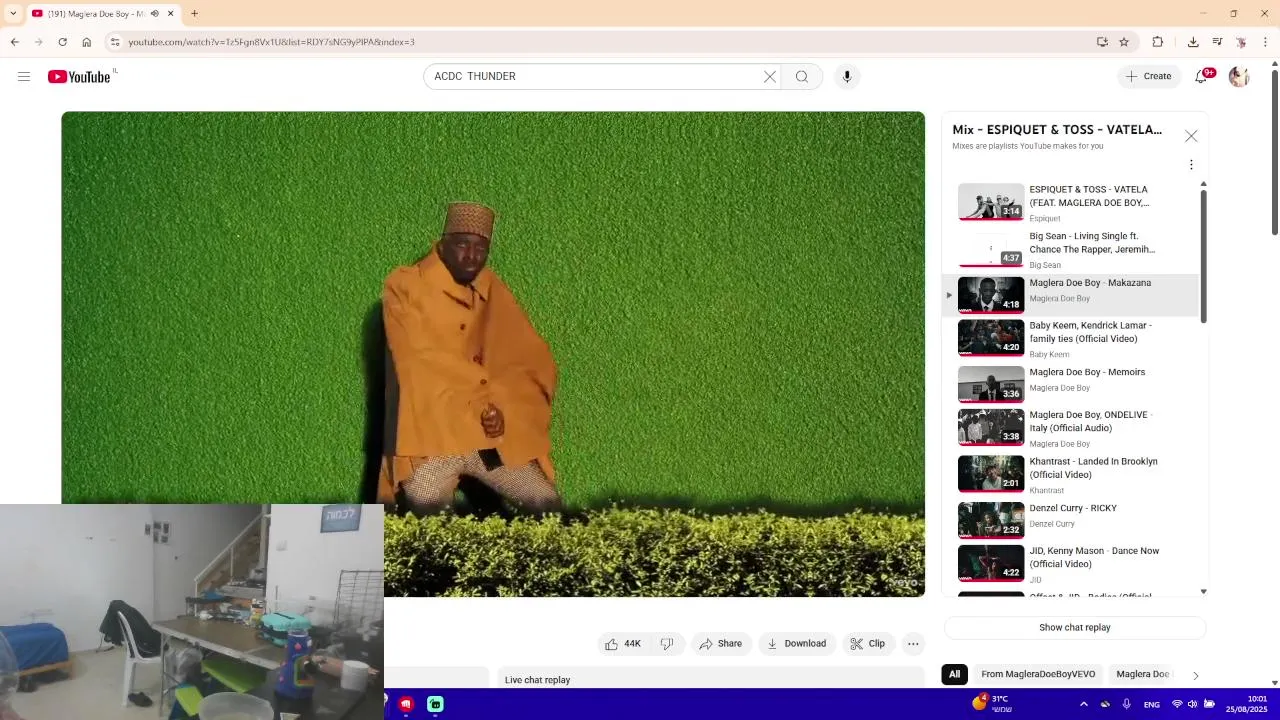The width and height of the screenshot is (1280, 720).
Task: Open the YouTube hamburger guide menu
Action: point(24,76)
